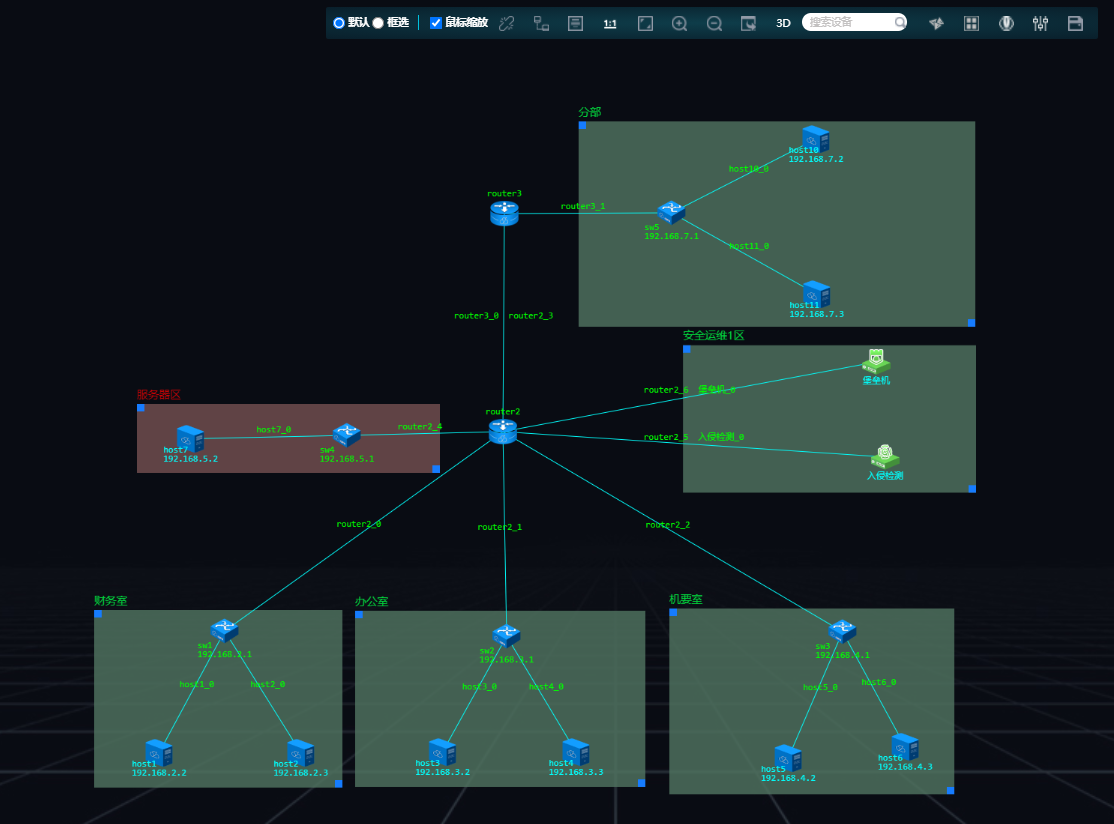Click the fit-to-screen icon

[645, 23]
